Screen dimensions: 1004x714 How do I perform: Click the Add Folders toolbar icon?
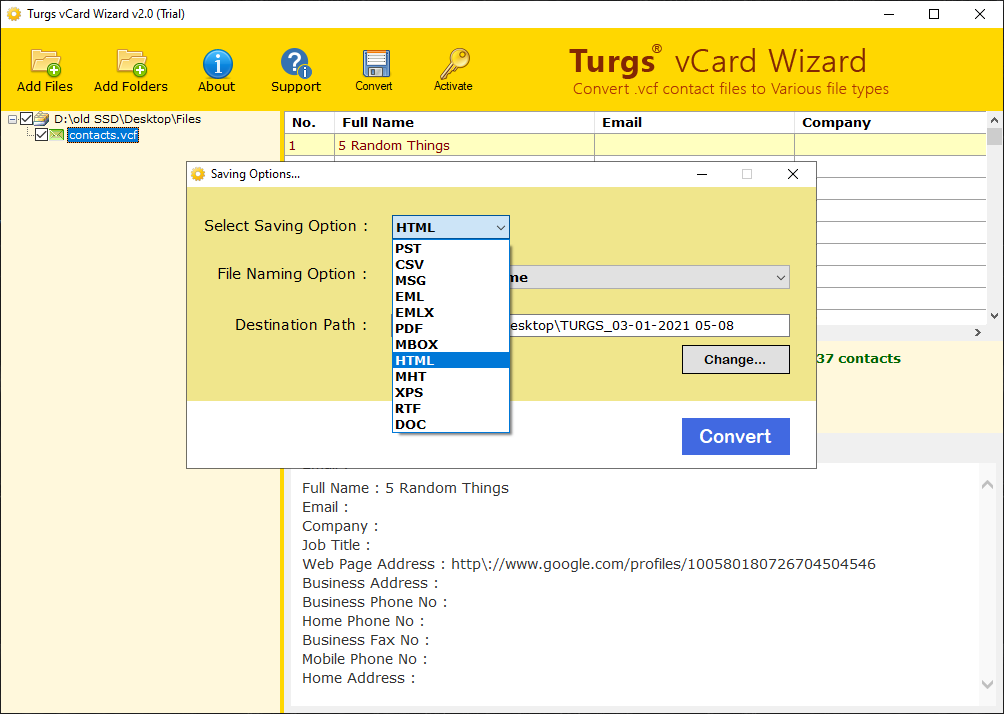[131, 63]
